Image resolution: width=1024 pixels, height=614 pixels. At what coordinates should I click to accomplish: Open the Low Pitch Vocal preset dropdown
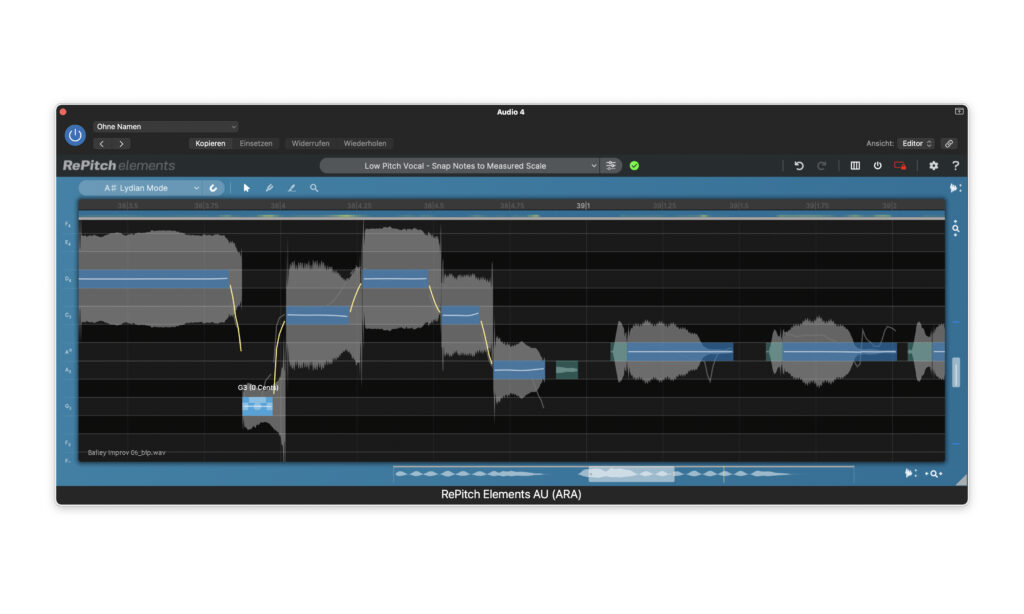click(x=459, y=166)
